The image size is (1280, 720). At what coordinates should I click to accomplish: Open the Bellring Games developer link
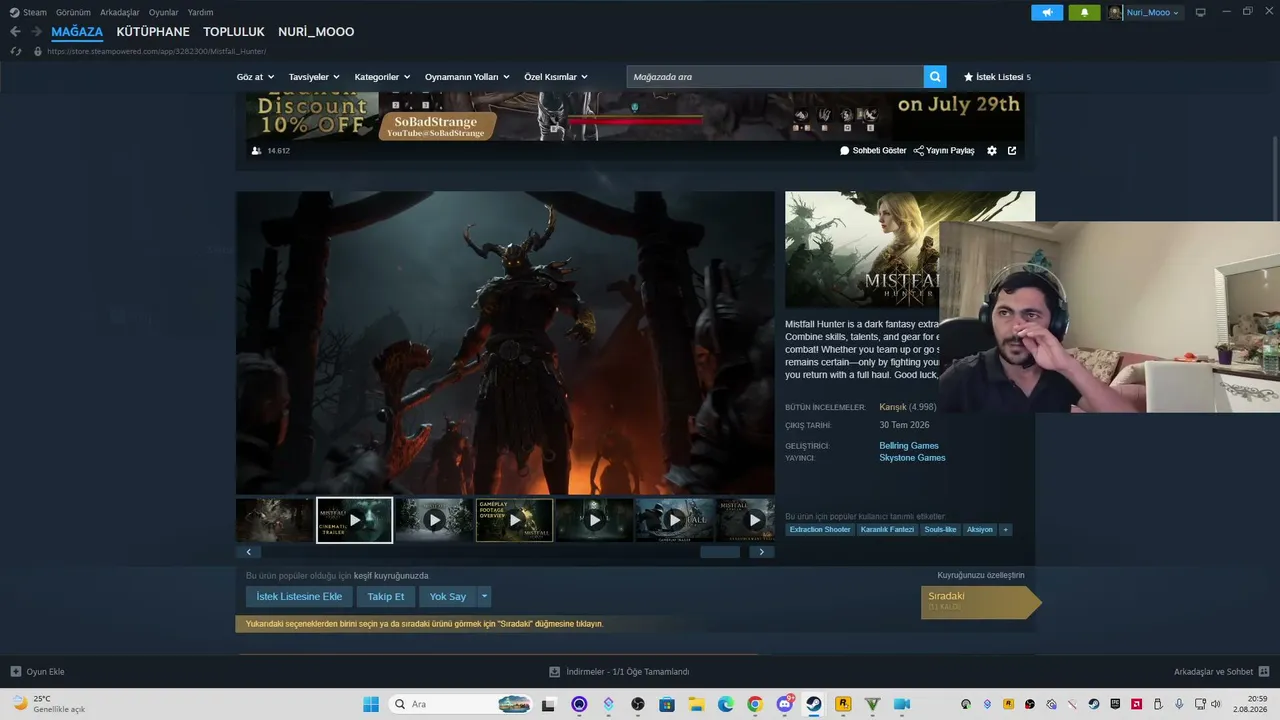pos(909,446)
